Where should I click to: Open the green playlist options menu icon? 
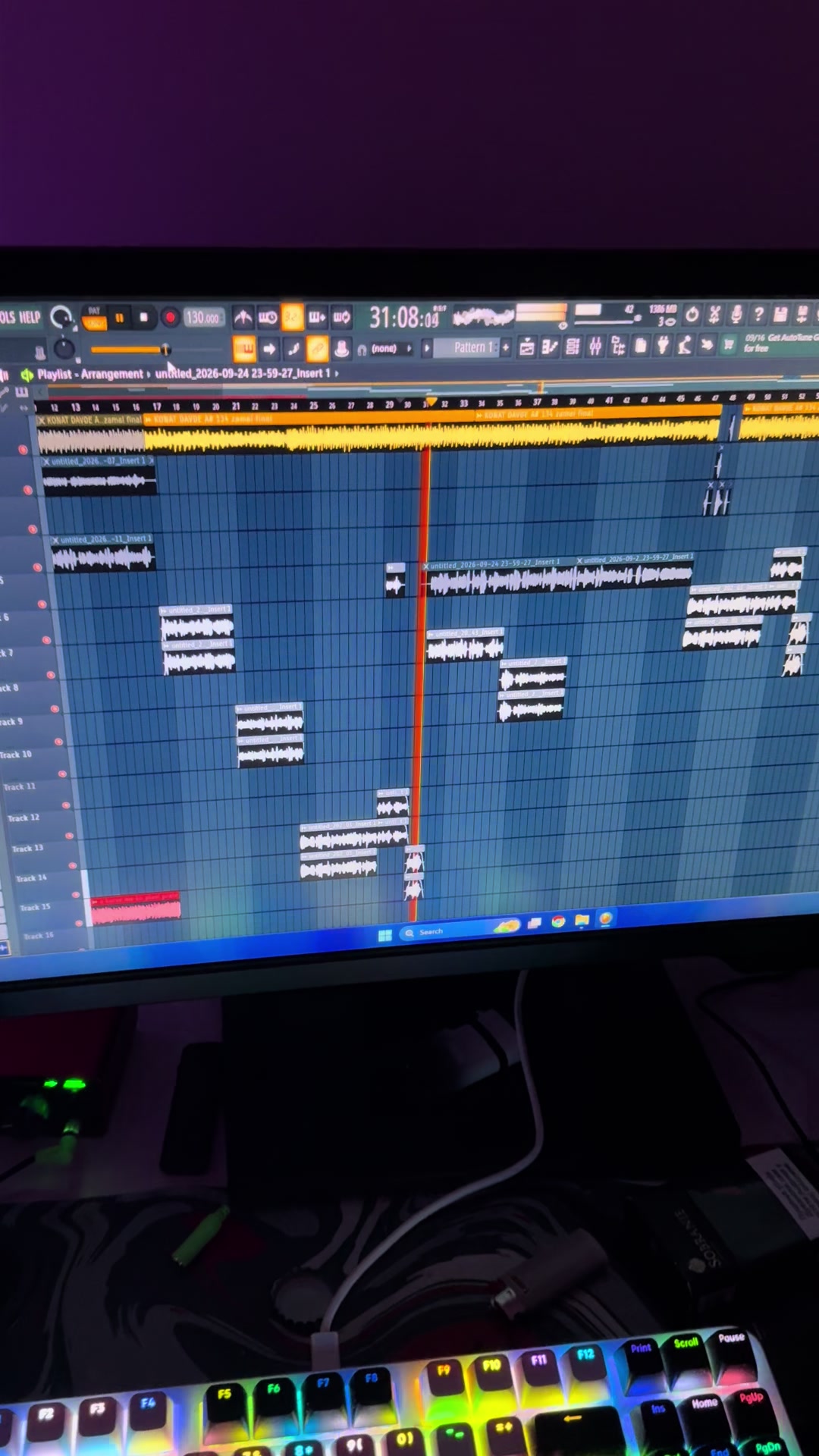click(x=27, y=375)
